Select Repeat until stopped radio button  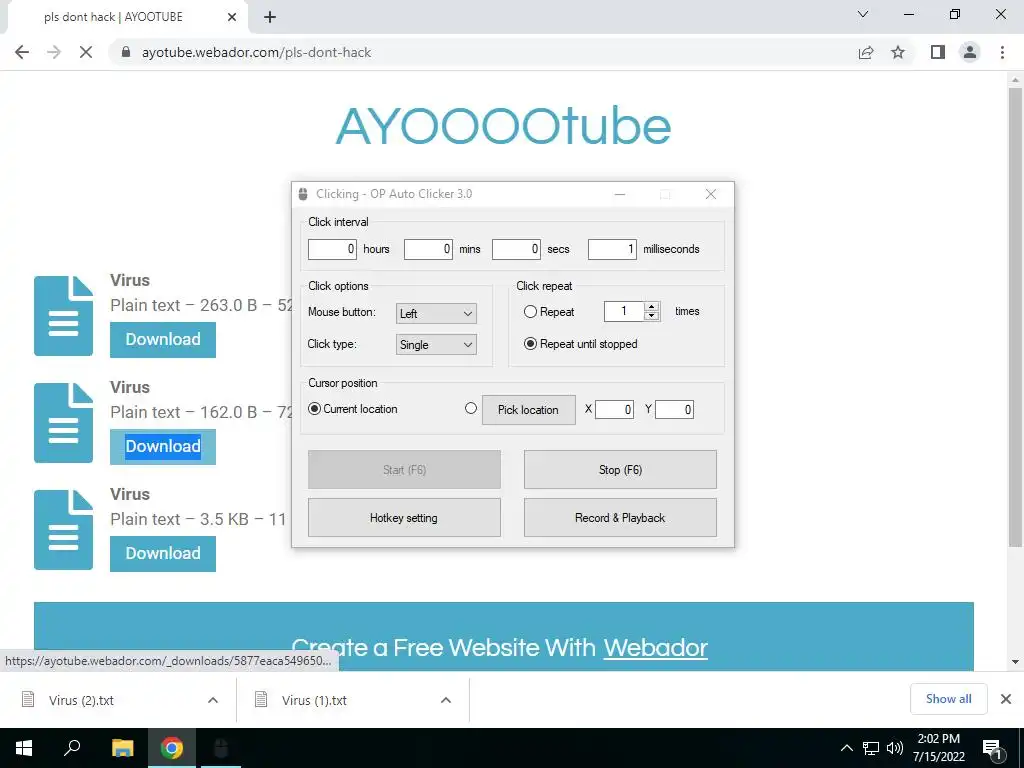[x=530, y=344]
